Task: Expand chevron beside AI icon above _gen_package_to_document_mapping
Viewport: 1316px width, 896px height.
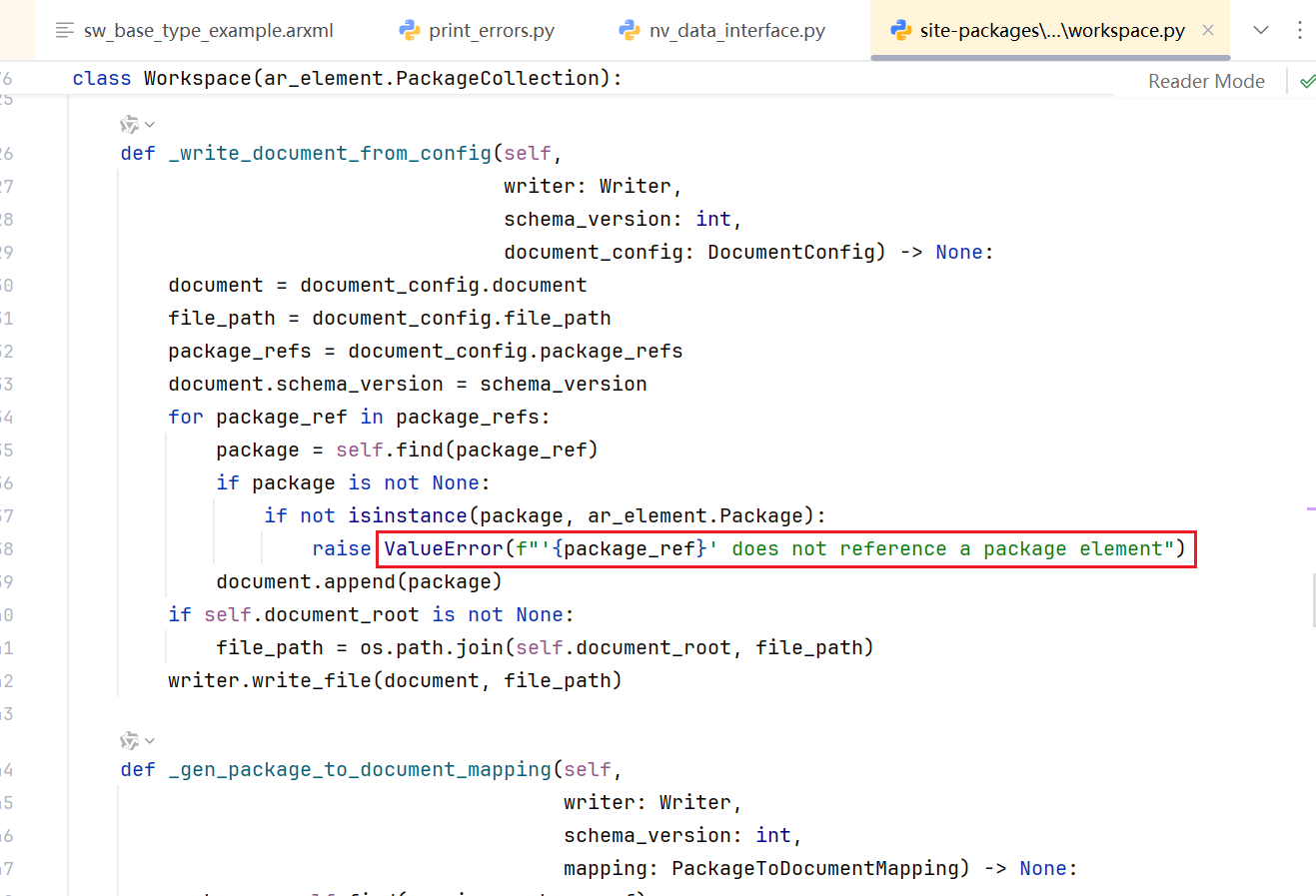Action: pyautogui.click(x=150, y=741)
